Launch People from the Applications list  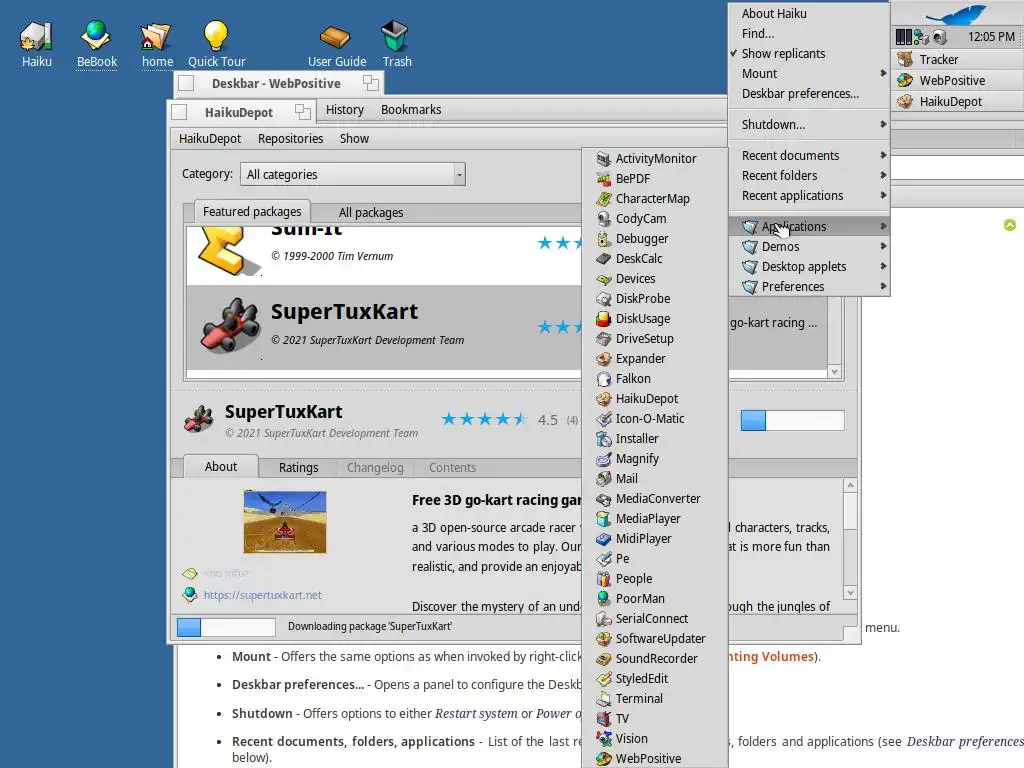tap(654, 579)
